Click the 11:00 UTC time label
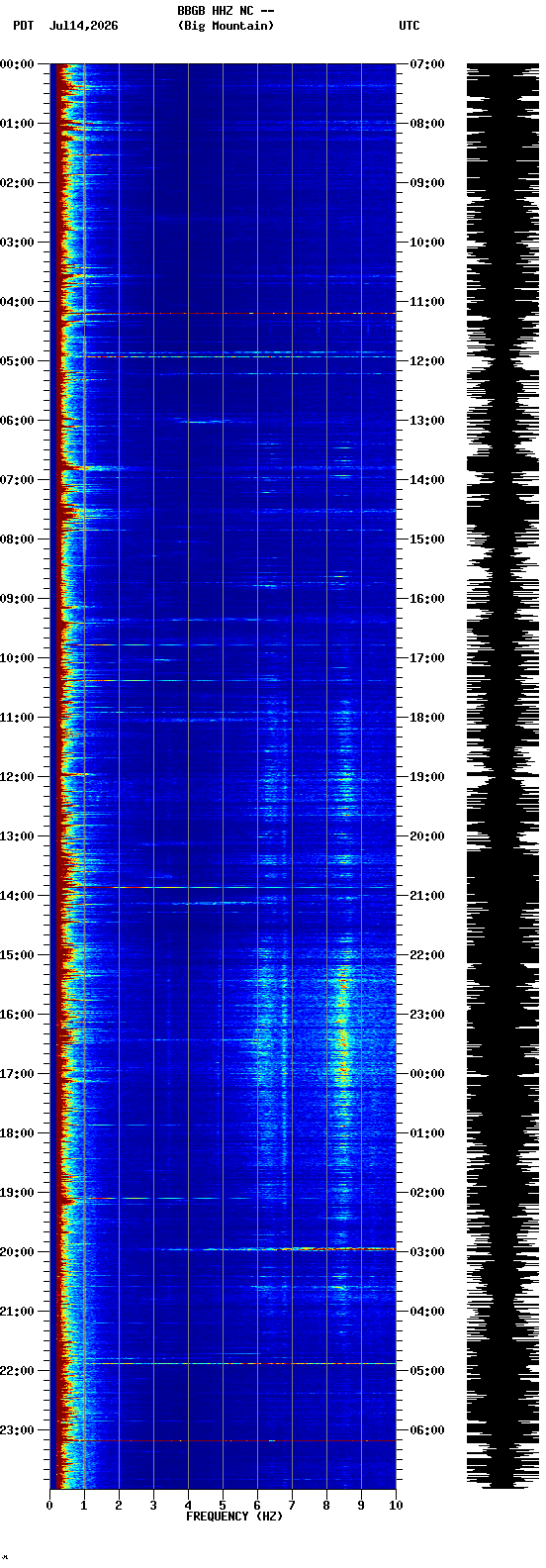The width and height of the screenshot is (546, 1568). [x=427, y=302]
